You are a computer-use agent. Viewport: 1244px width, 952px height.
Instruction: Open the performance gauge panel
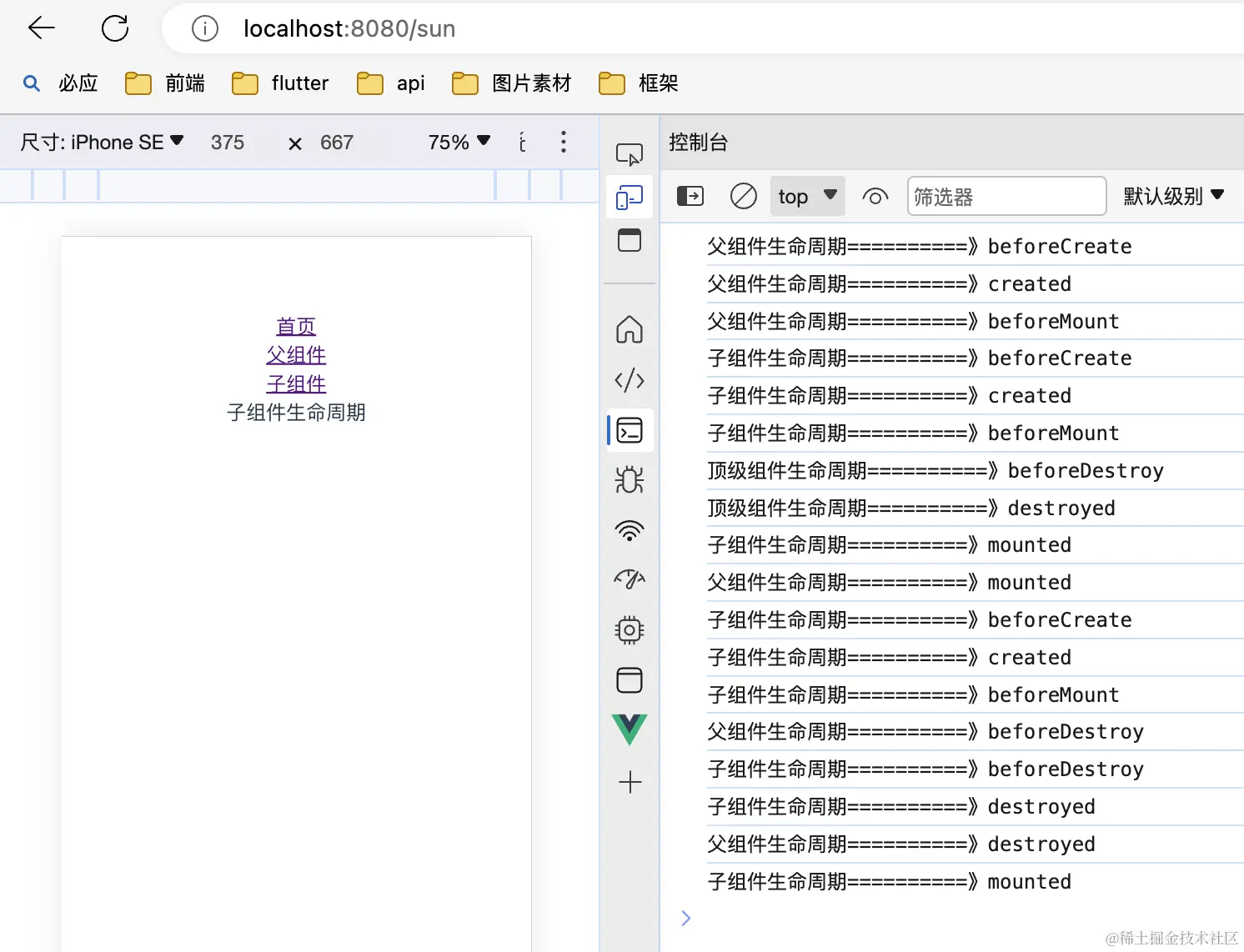[x=629, y=579]
